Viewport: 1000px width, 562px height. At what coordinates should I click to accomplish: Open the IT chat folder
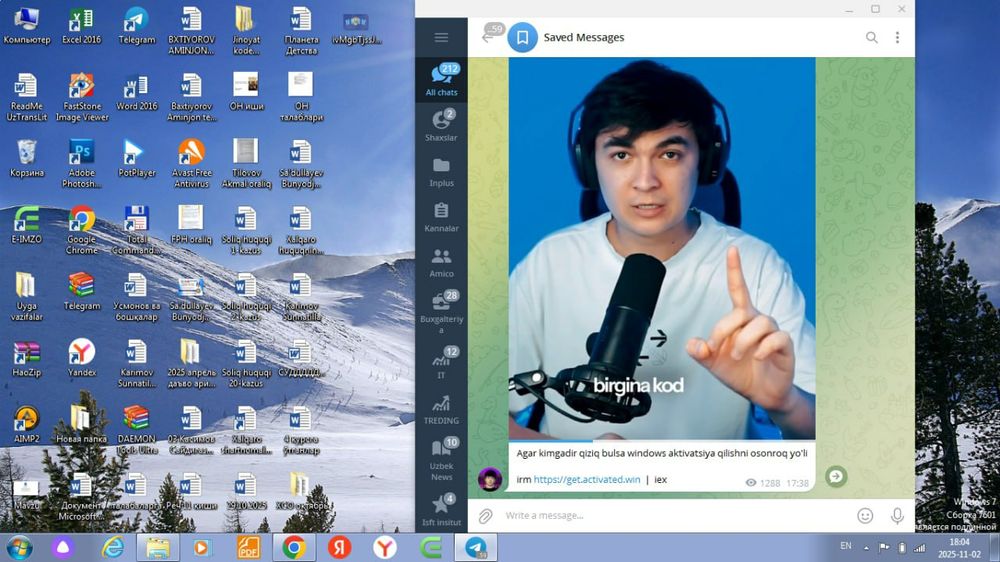click(x=441, y=362)
